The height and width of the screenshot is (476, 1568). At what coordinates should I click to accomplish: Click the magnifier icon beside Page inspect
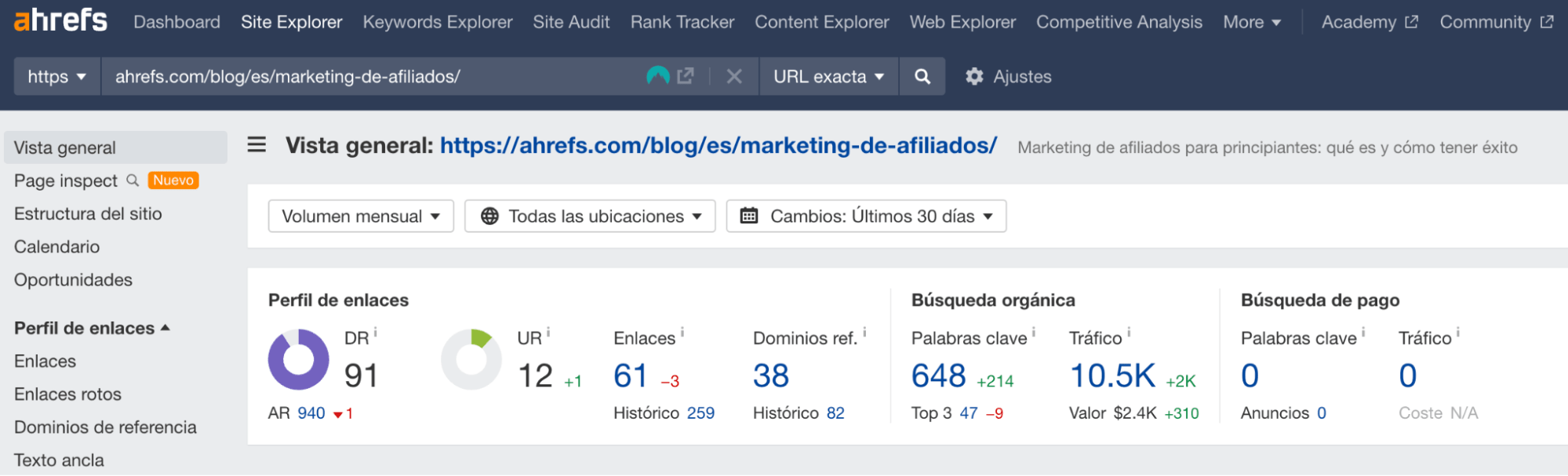[133, 180]
